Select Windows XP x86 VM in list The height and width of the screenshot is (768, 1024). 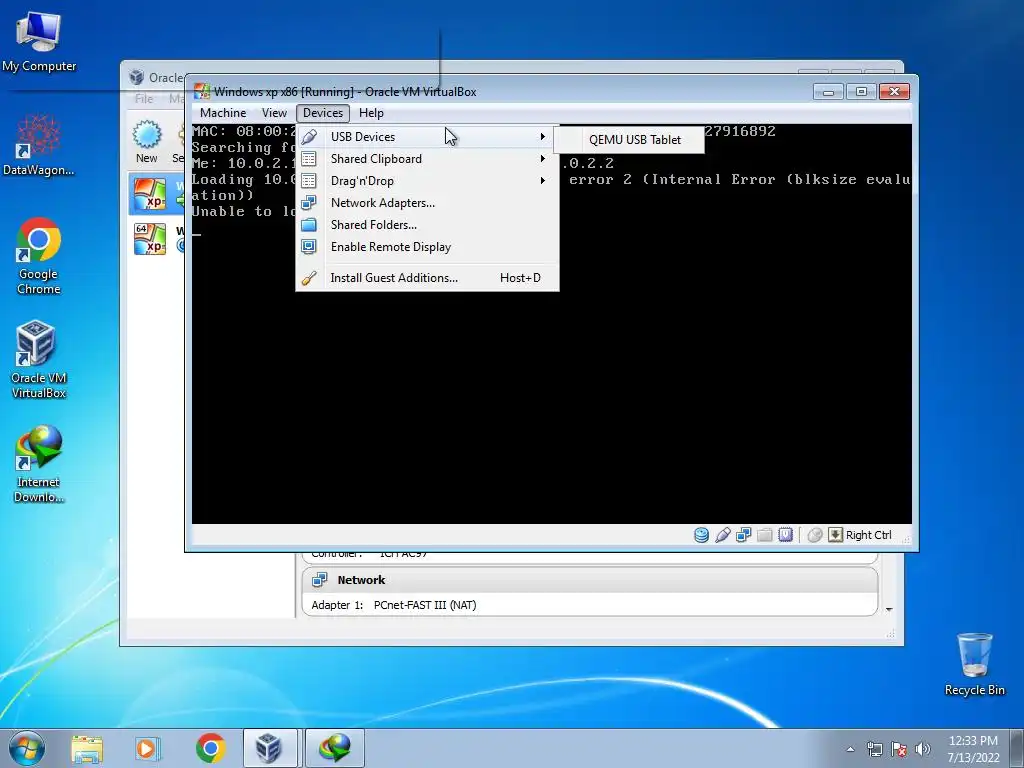pos(157,194)
